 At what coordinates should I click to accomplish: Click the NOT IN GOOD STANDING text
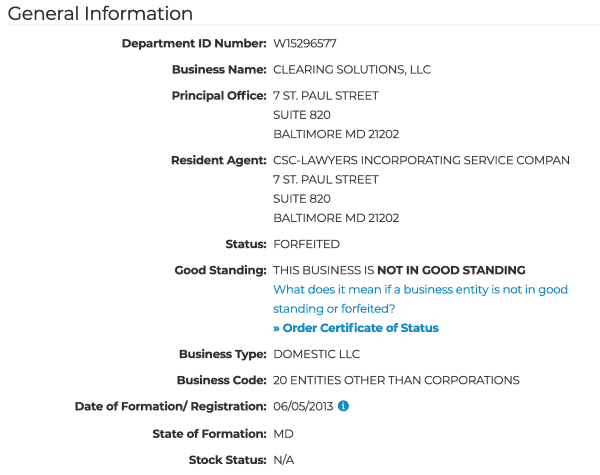point(451,270)
